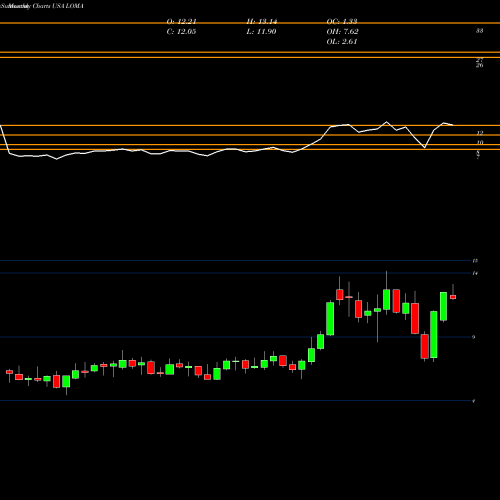Click the 33 axis label
The image size is (500, 500).
click(479, 31)
